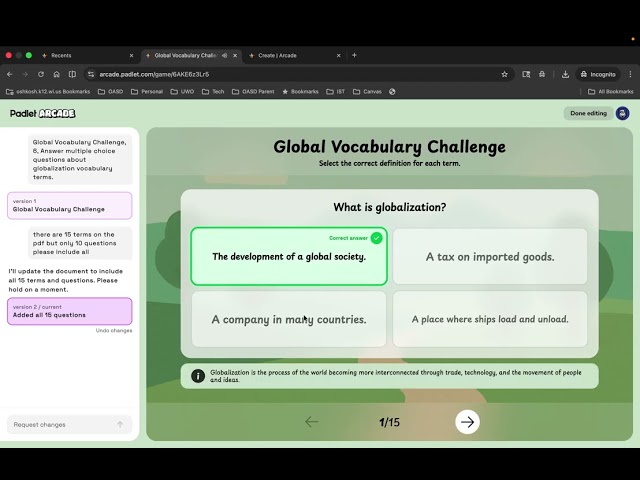Open the downloads icon
The width and height of the screenshot is (640, 480).
point(565,74)
